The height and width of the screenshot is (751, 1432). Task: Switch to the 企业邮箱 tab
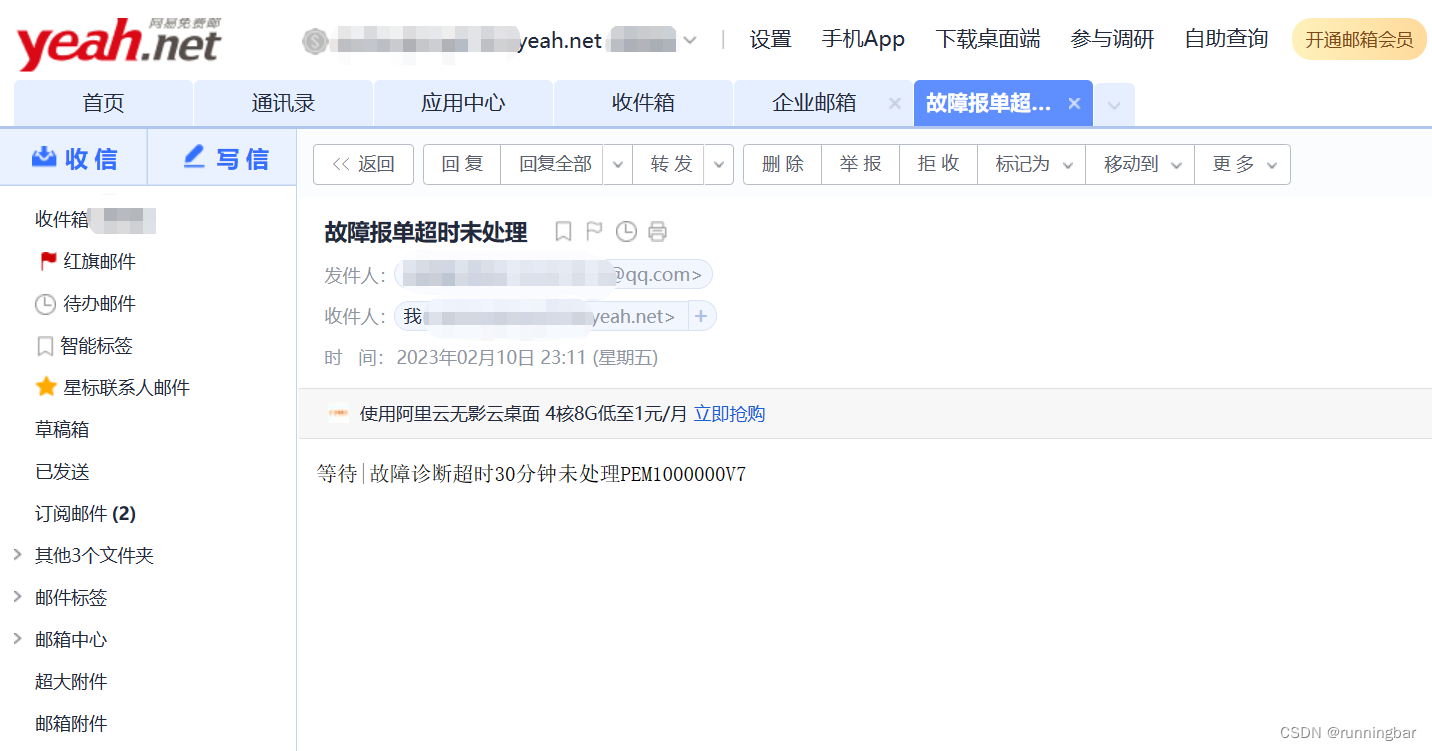[x=814, y=103]
